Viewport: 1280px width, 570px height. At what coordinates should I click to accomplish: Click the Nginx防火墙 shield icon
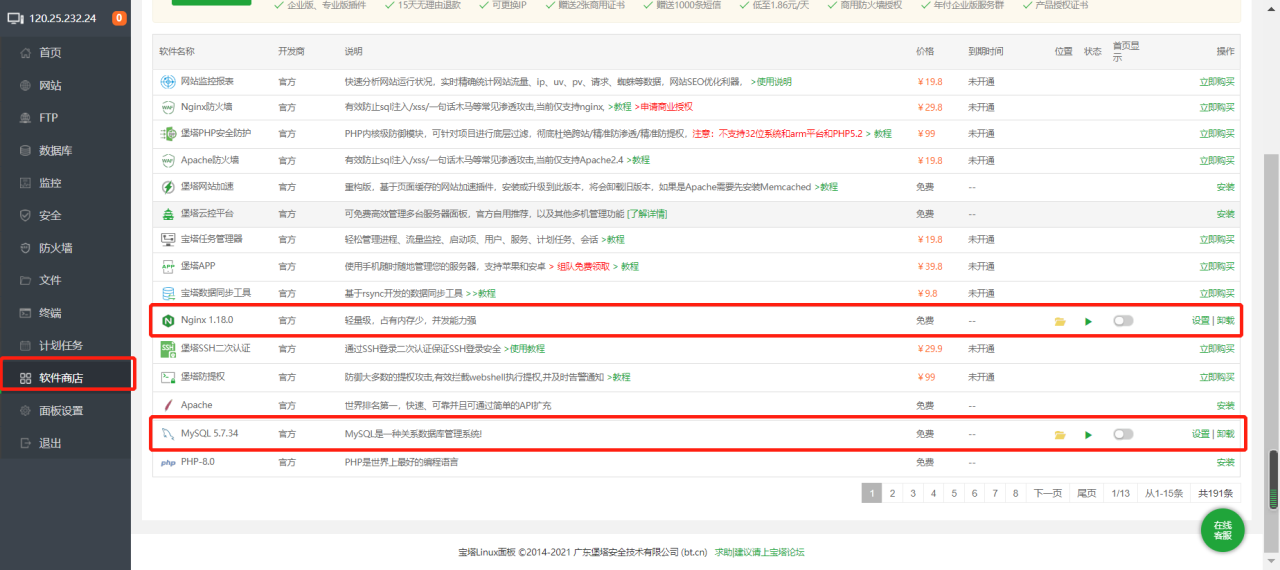click(x=168, y=107)
